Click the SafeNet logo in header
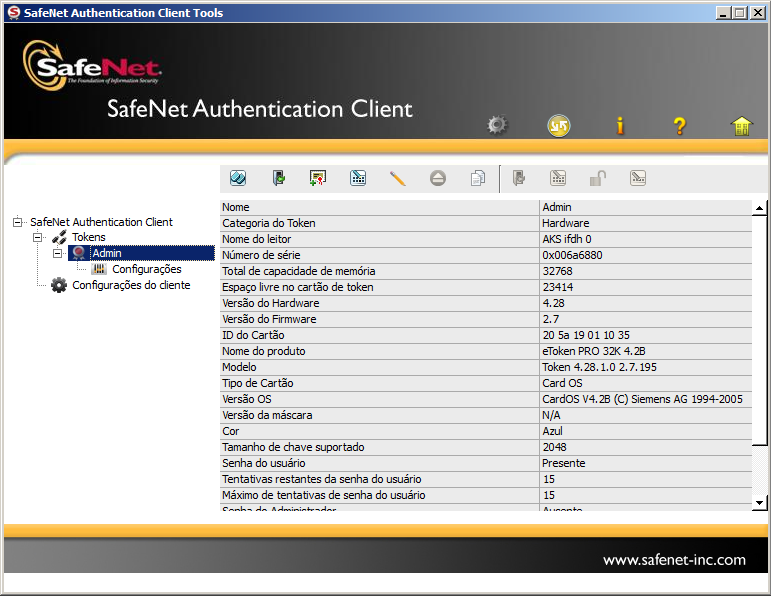Screen dimensions: 771x598 coord(92,66)
